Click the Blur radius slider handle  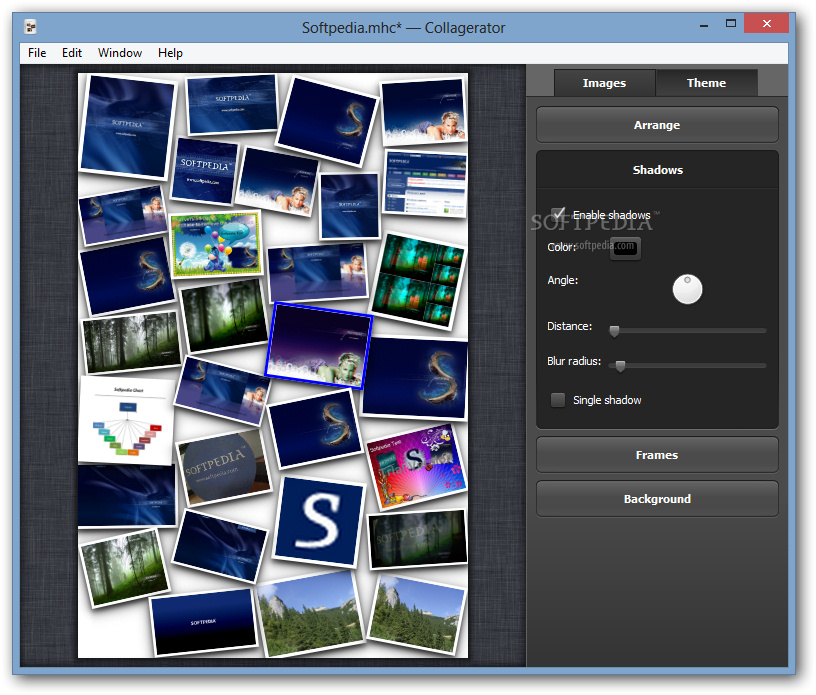point(620,366)
